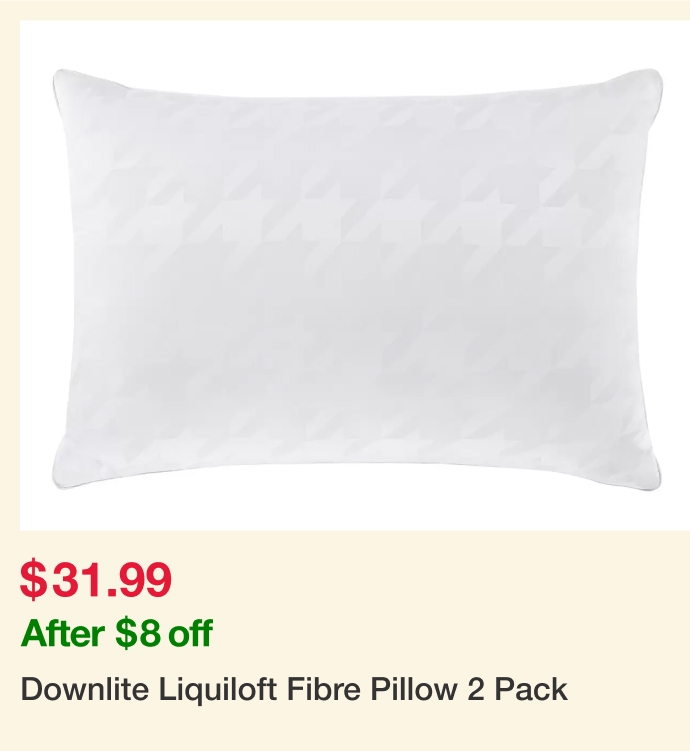
Task: Click the white background around the pillow photo
Action: coord(354,43)
